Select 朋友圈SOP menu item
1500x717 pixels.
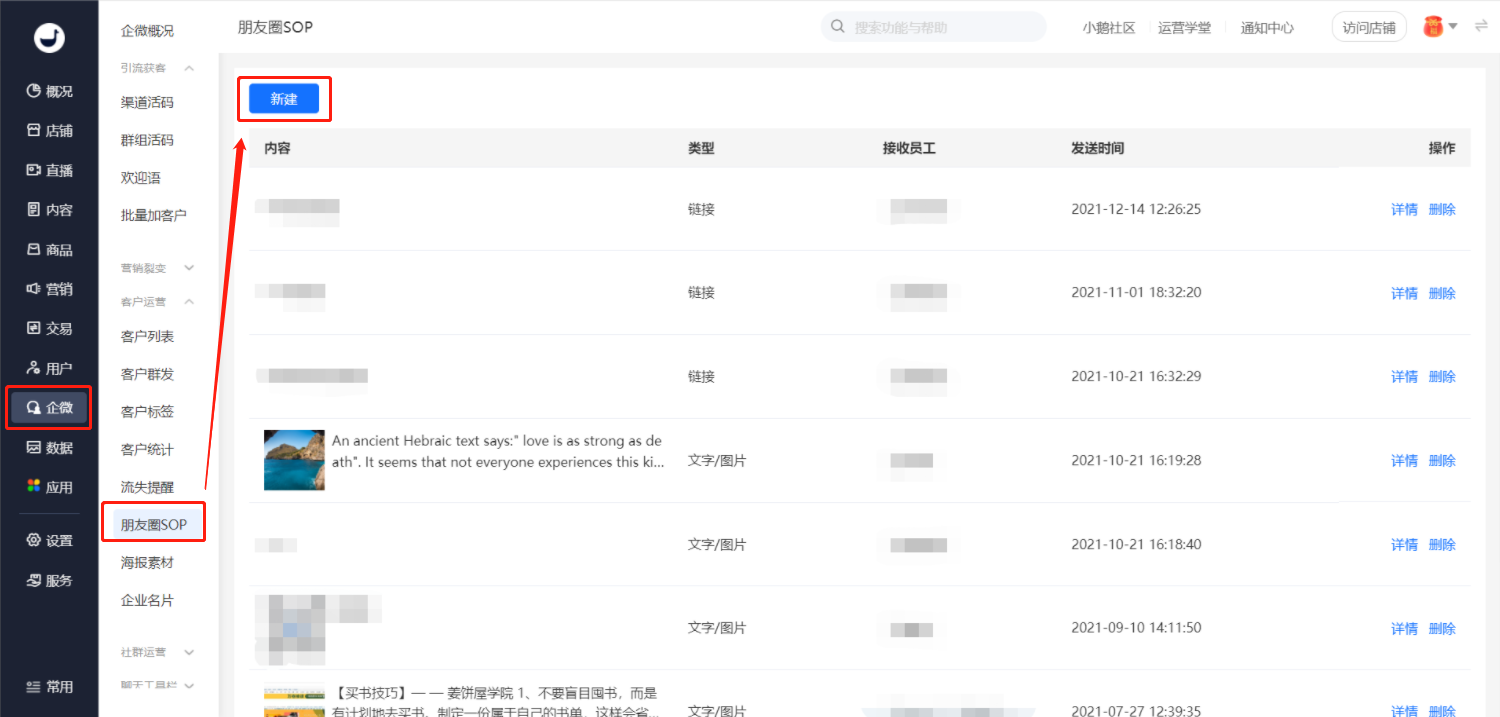tap(154, 525)
